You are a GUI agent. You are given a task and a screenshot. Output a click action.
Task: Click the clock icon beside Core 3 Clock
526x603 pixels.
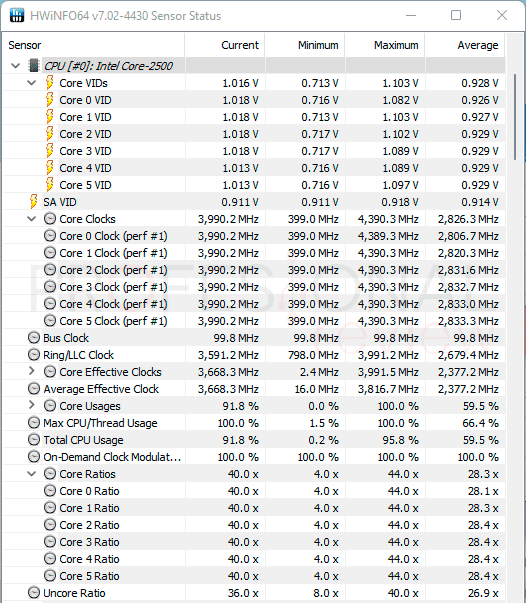click(50, 287)
